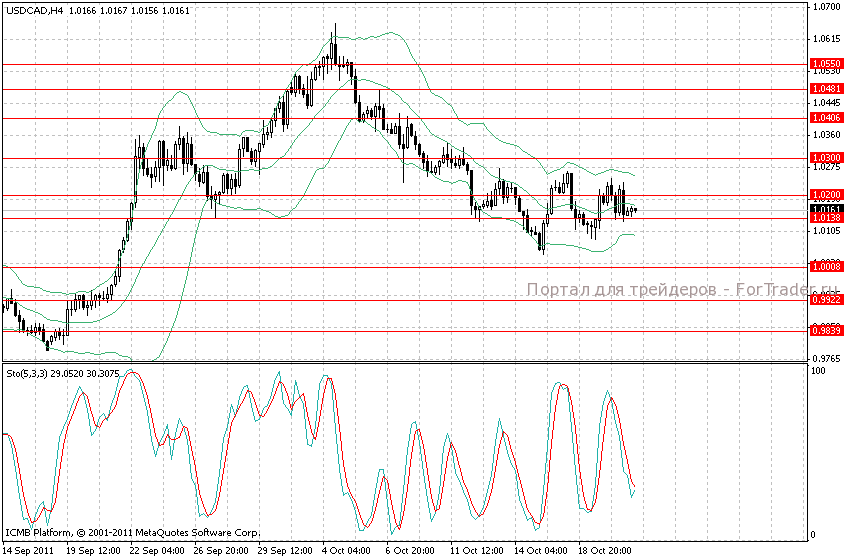Click the 1.0700 price scale value

pyautogui.click(x=827, y=7)
